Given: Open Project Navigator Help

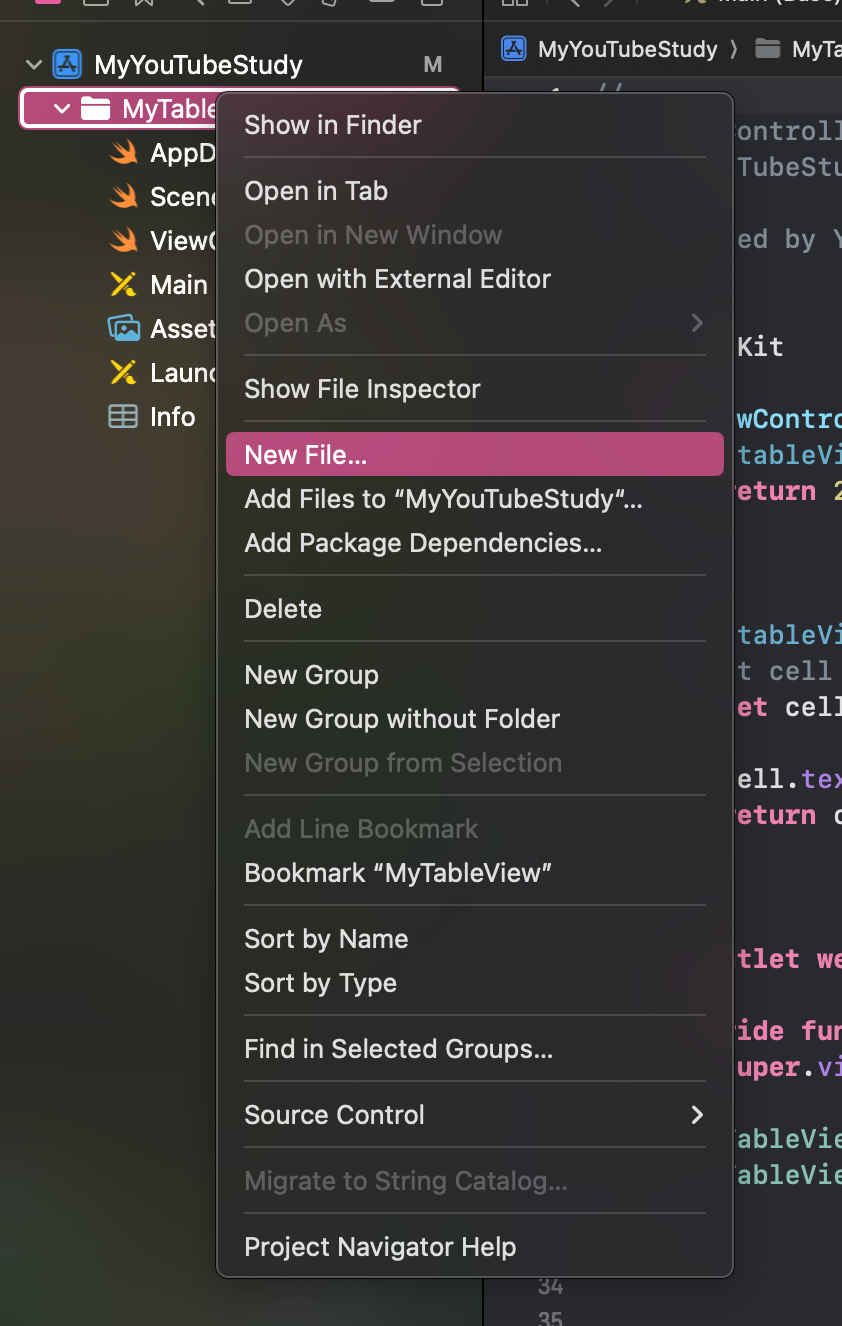Looking at the screenshot, I should (380, 1247).
